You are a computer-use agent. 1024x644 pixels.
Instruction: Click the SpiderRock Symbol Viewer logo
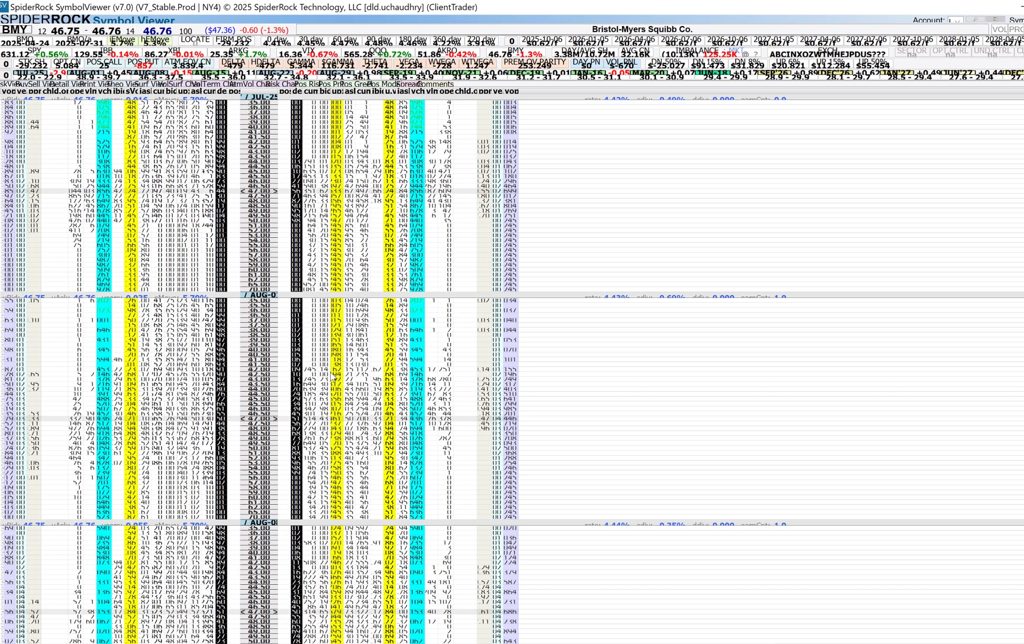(88, 20)
